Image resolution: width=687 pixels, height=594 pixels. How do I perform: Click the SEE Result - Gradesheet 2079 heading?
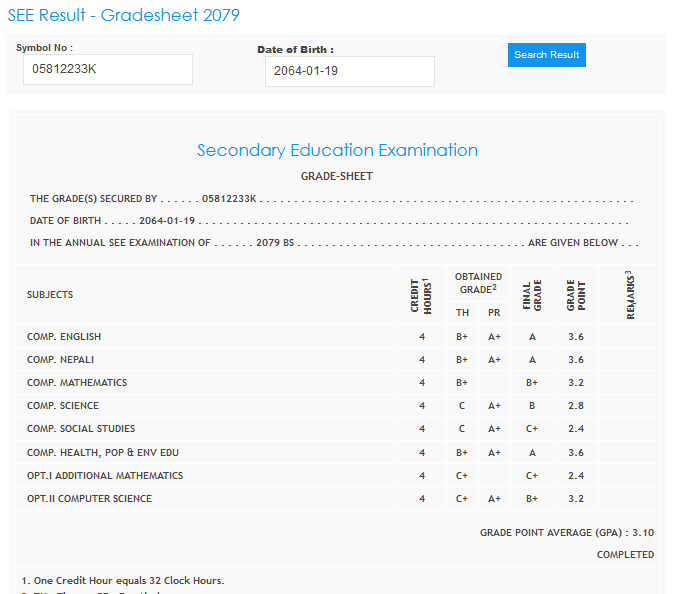(x=123, y=16)
